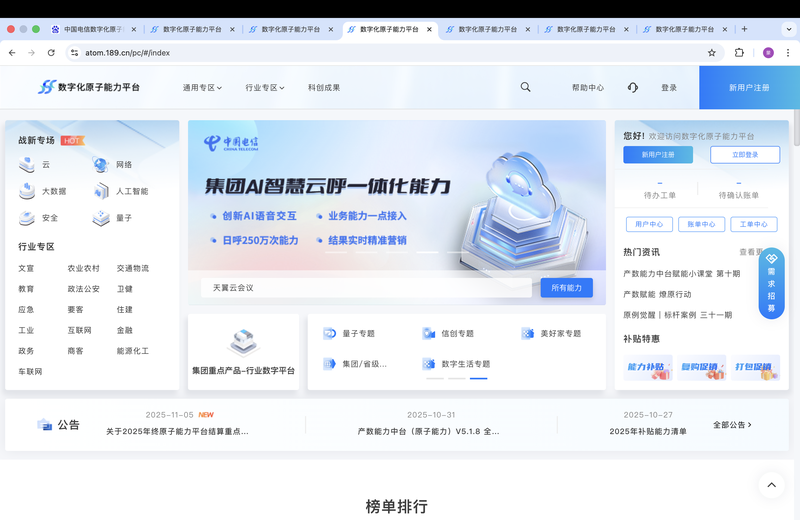Image resolution: width=800 pixels, height=520 pixels.
Task: Click the blue 新用户注册 header button
Action: click(x=749, y=88)
